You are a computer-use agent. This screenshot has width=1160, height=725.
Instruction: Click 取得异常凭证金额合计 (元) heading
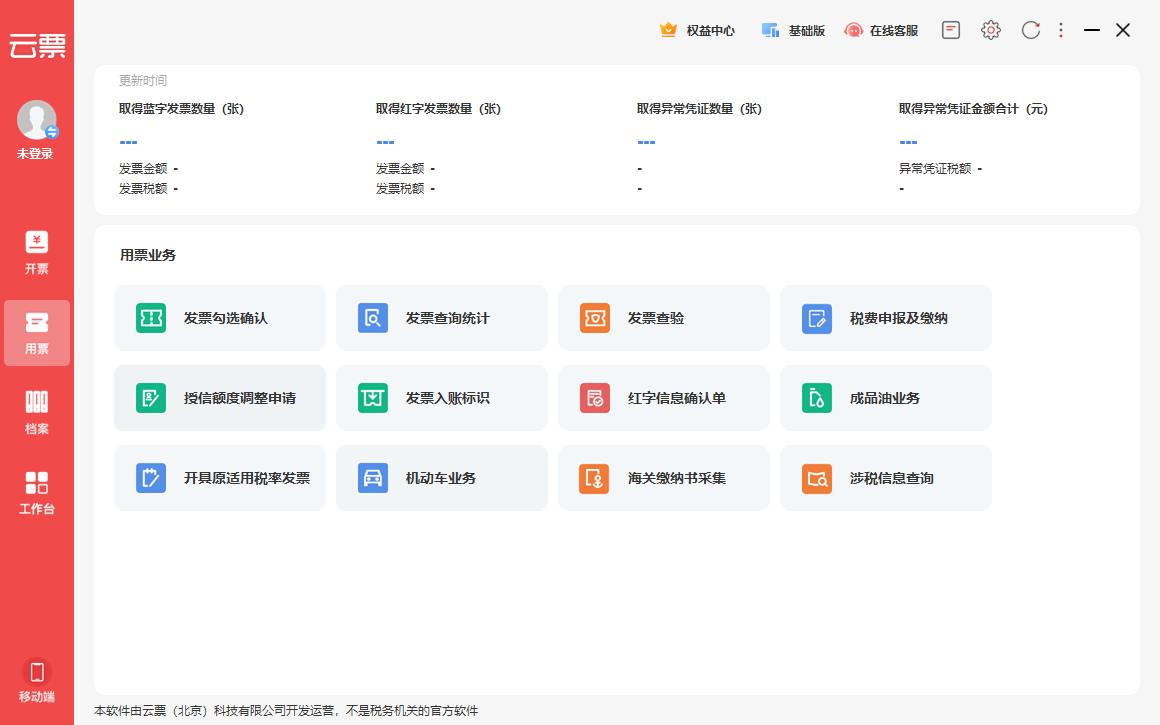(973, 109)
